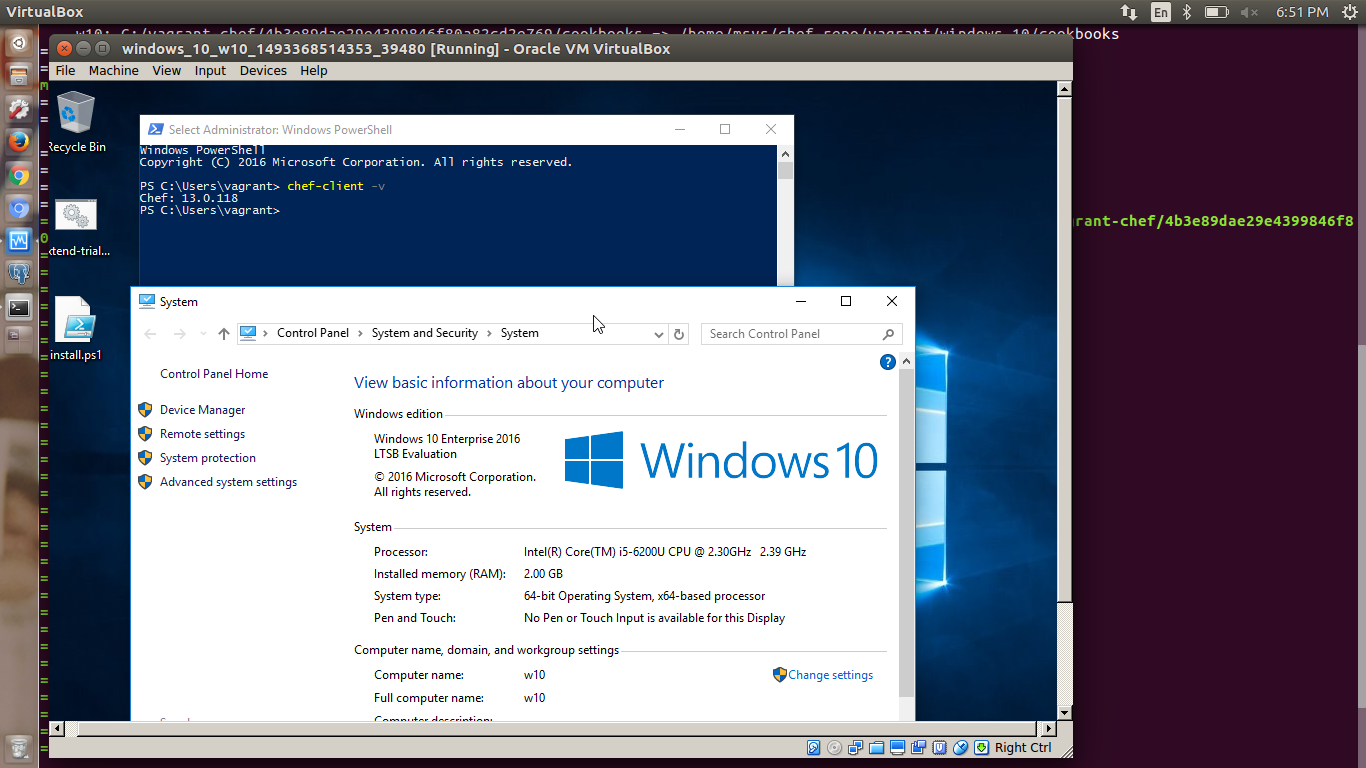Expand the breadcrumb arrow after Control Panel
Screen dimensions: 1366x768
(x=361, y=334)
